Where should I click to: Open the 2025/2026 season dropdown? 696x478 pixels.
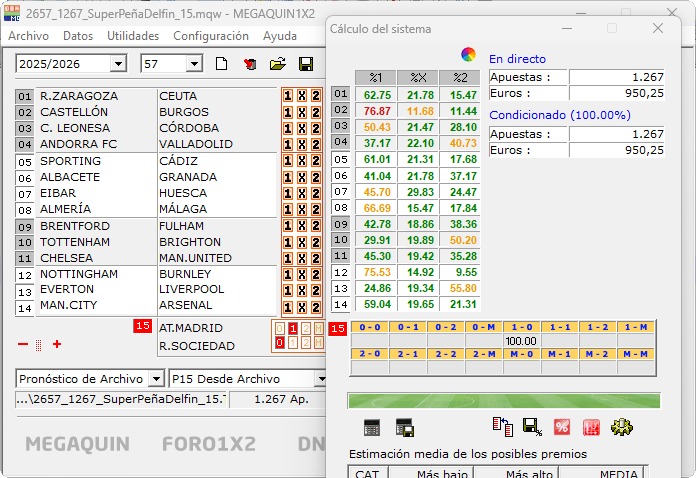[x=118, y=64]
